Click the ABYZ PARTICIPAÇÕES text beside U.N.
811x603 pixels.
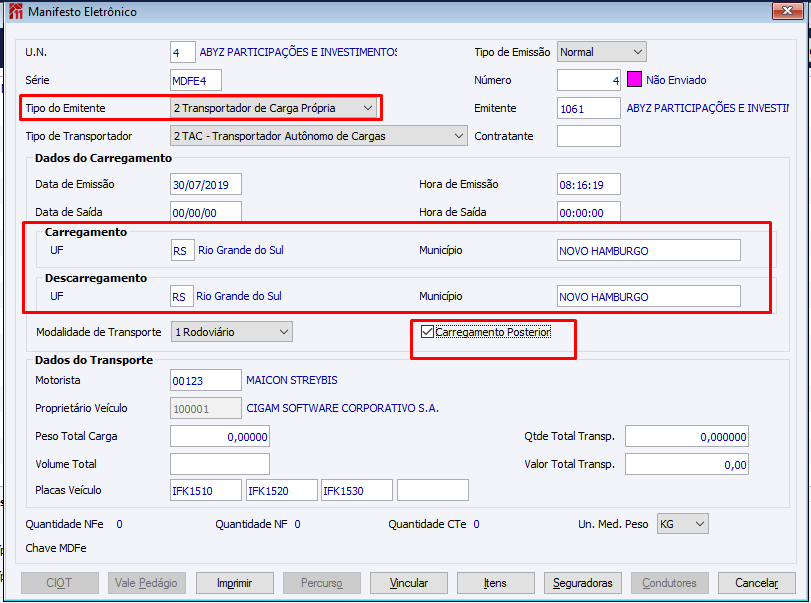pos(298,52)
